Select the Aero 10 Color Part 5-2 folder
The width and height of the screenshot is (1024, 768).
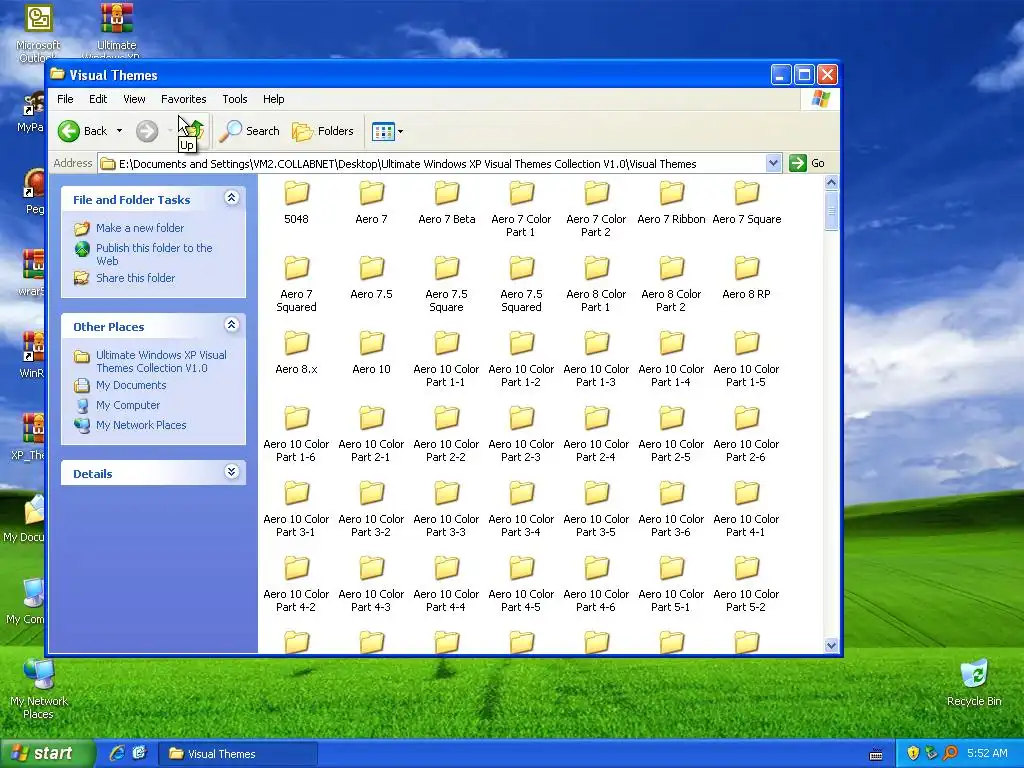tap(746, 584)
